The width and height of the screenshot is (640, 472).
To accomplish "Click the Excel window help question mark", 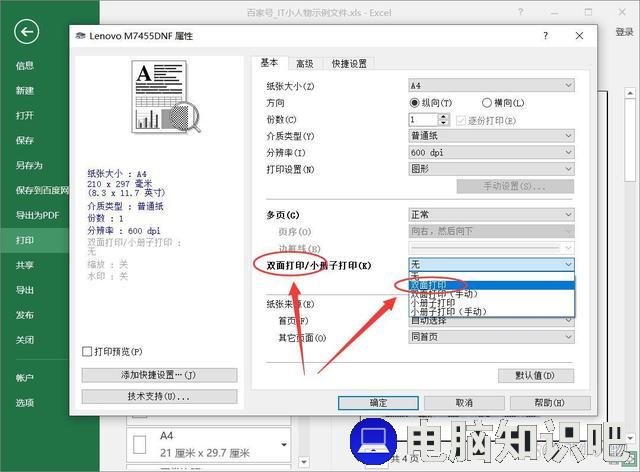I will click(520, 12).
